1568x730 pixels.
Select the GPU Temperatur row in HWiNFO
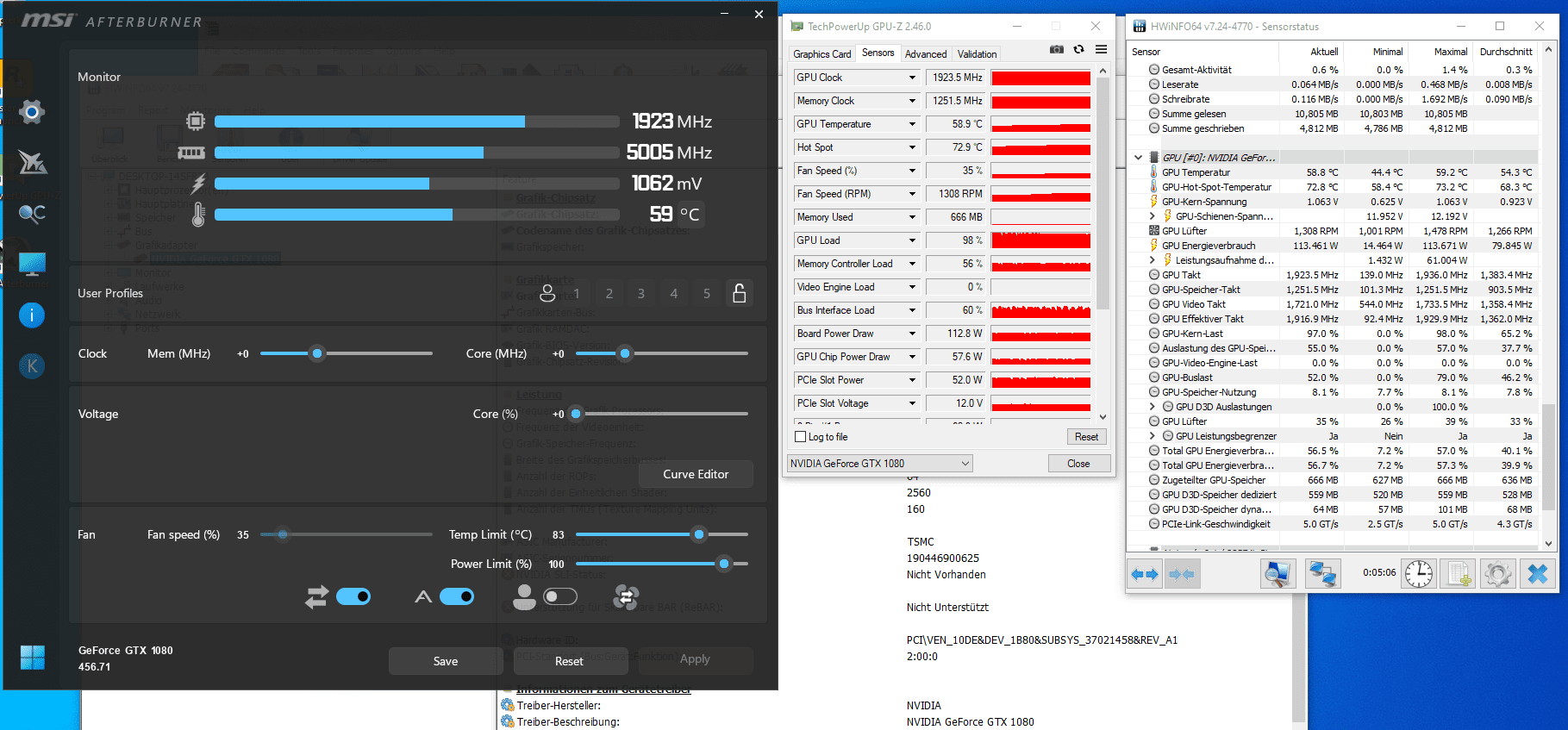point(1342,172)
